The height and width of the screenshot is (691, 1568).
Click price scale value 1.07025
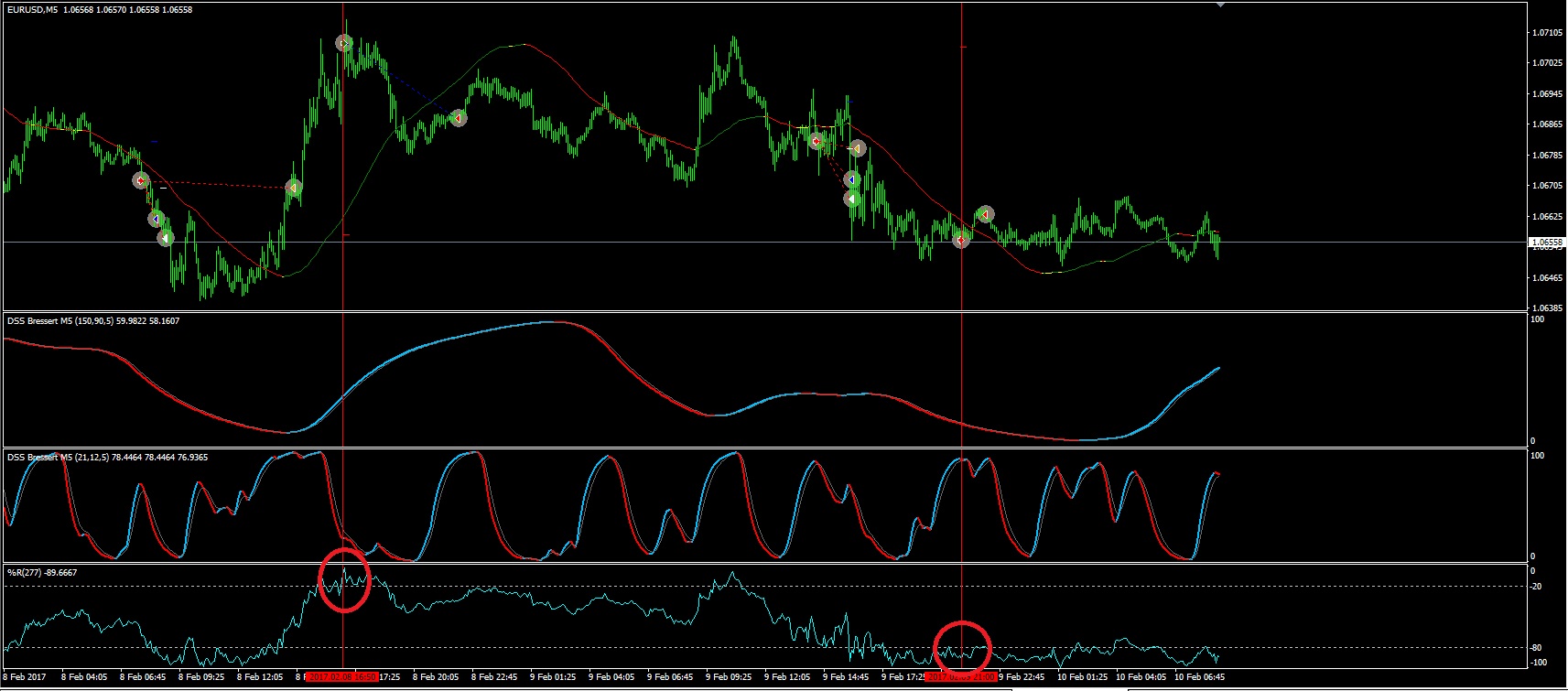pyautogui.click(x=1547, y=63)
